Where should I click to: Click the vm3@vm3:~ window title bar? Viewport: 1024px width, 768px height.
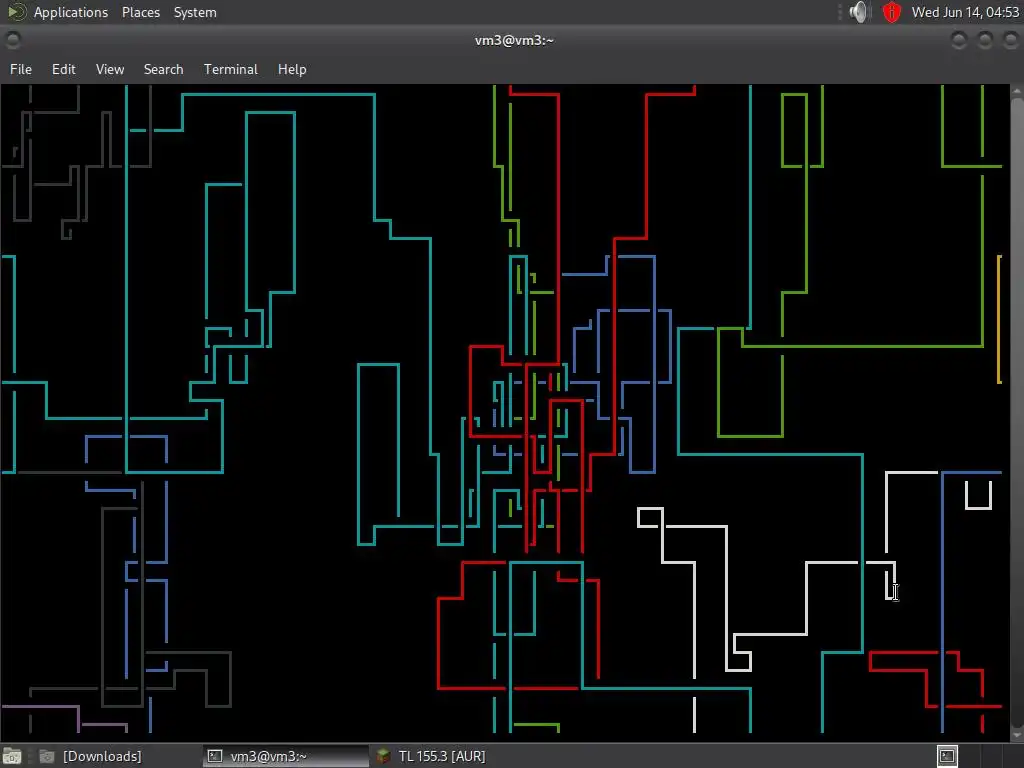(x=514, y=40)
